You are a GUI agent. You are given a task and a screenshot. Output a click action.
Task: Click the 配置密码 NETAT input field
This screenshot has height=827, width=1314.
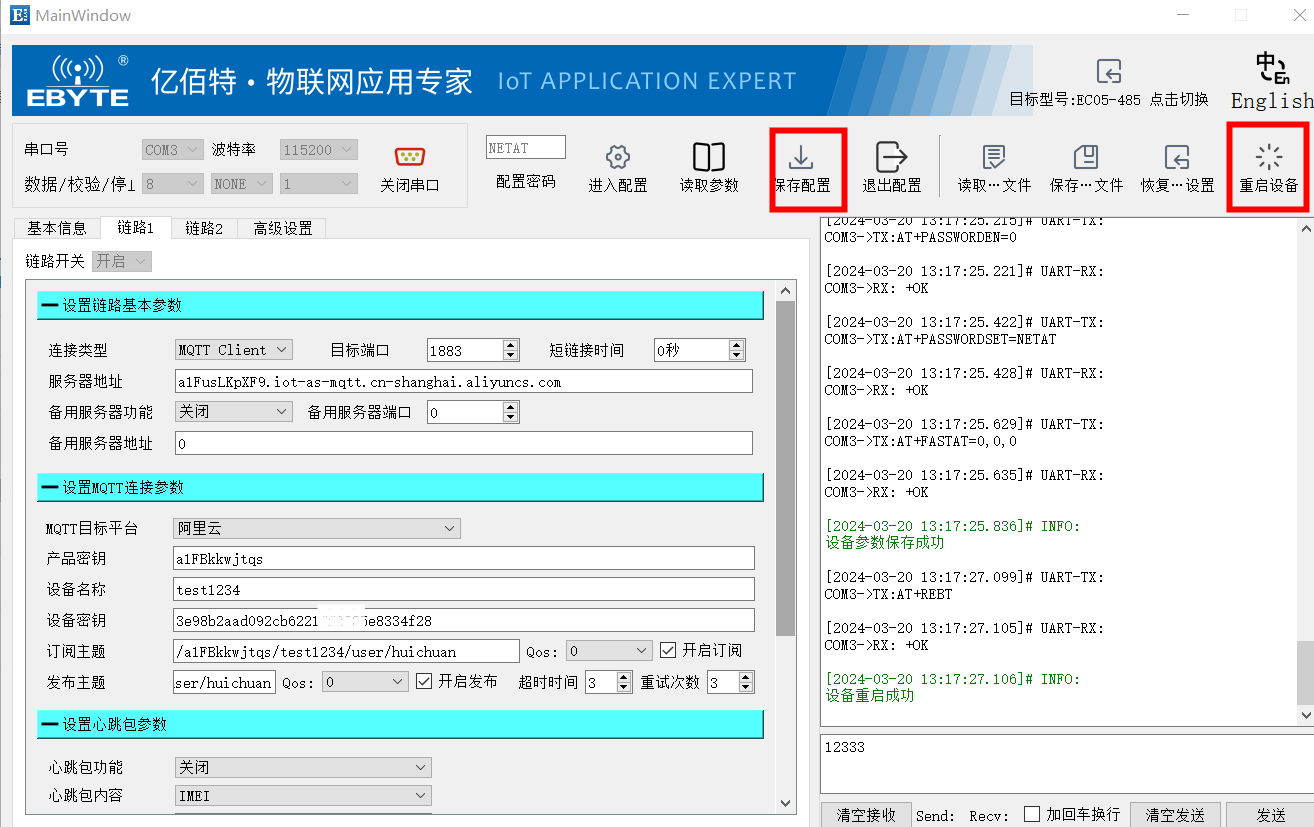coord(525,146)
